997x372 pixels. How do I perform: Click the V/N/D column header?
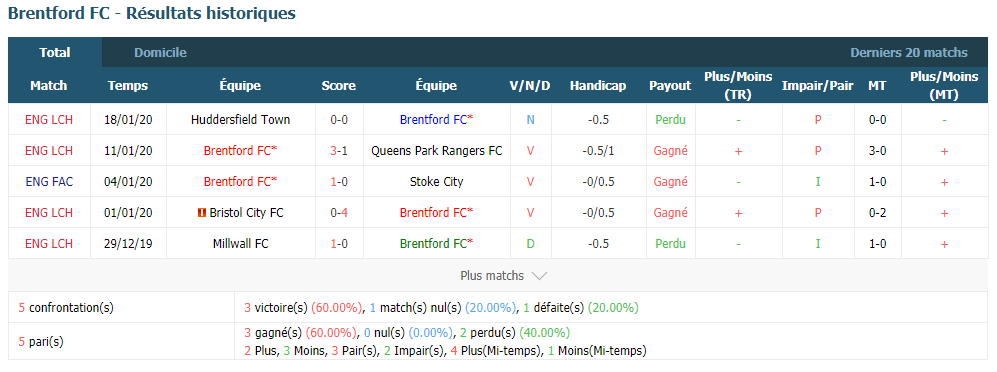[x=530, y=86]
